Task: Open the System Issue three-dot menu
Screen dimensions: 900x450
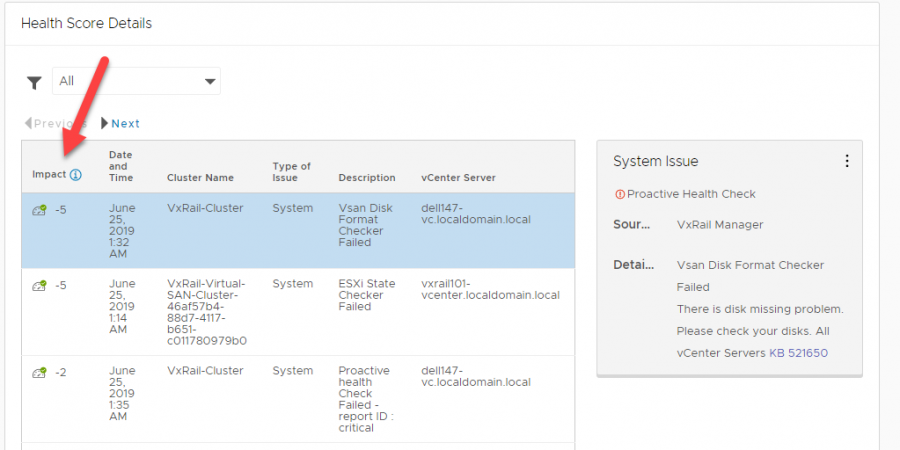Action: tap(847, 161)
